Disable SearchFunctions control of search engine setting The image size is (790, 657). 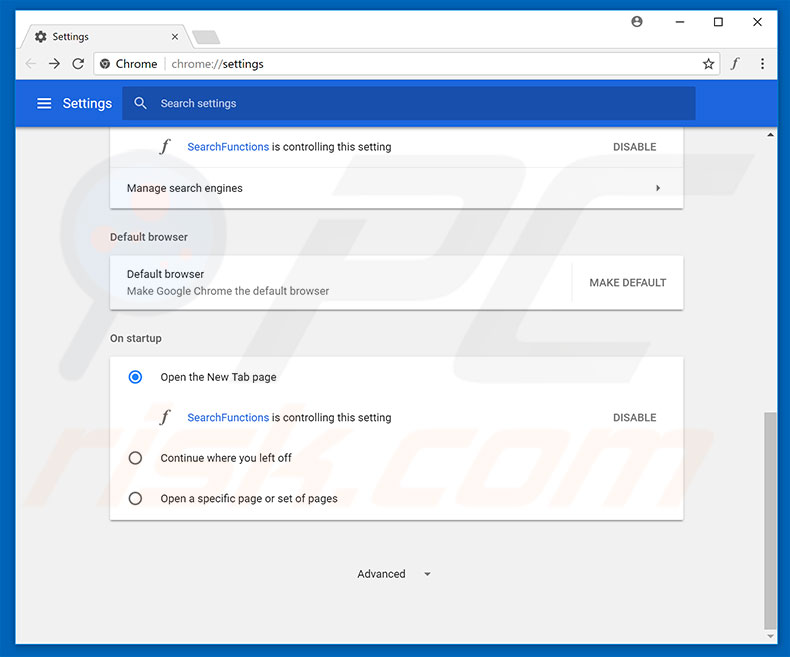click(634, 147)
